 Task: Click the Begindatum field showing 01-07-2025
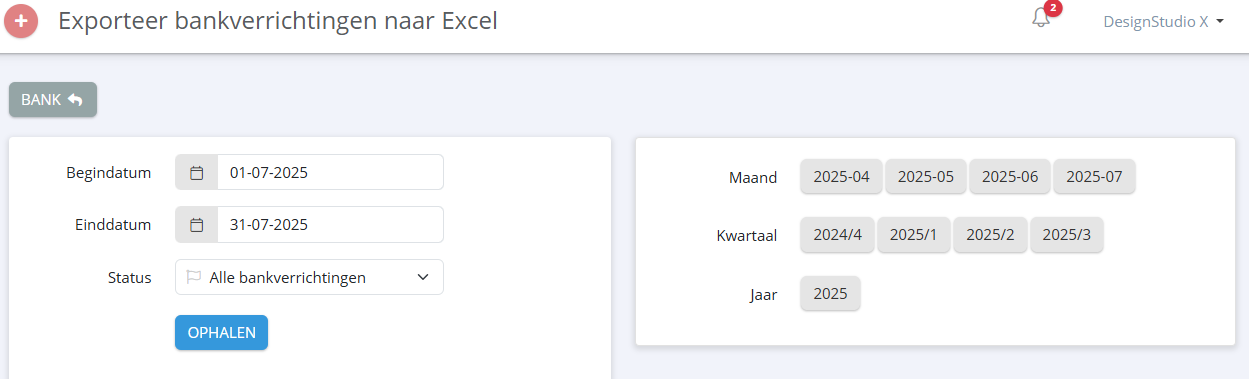coord(330,172)
